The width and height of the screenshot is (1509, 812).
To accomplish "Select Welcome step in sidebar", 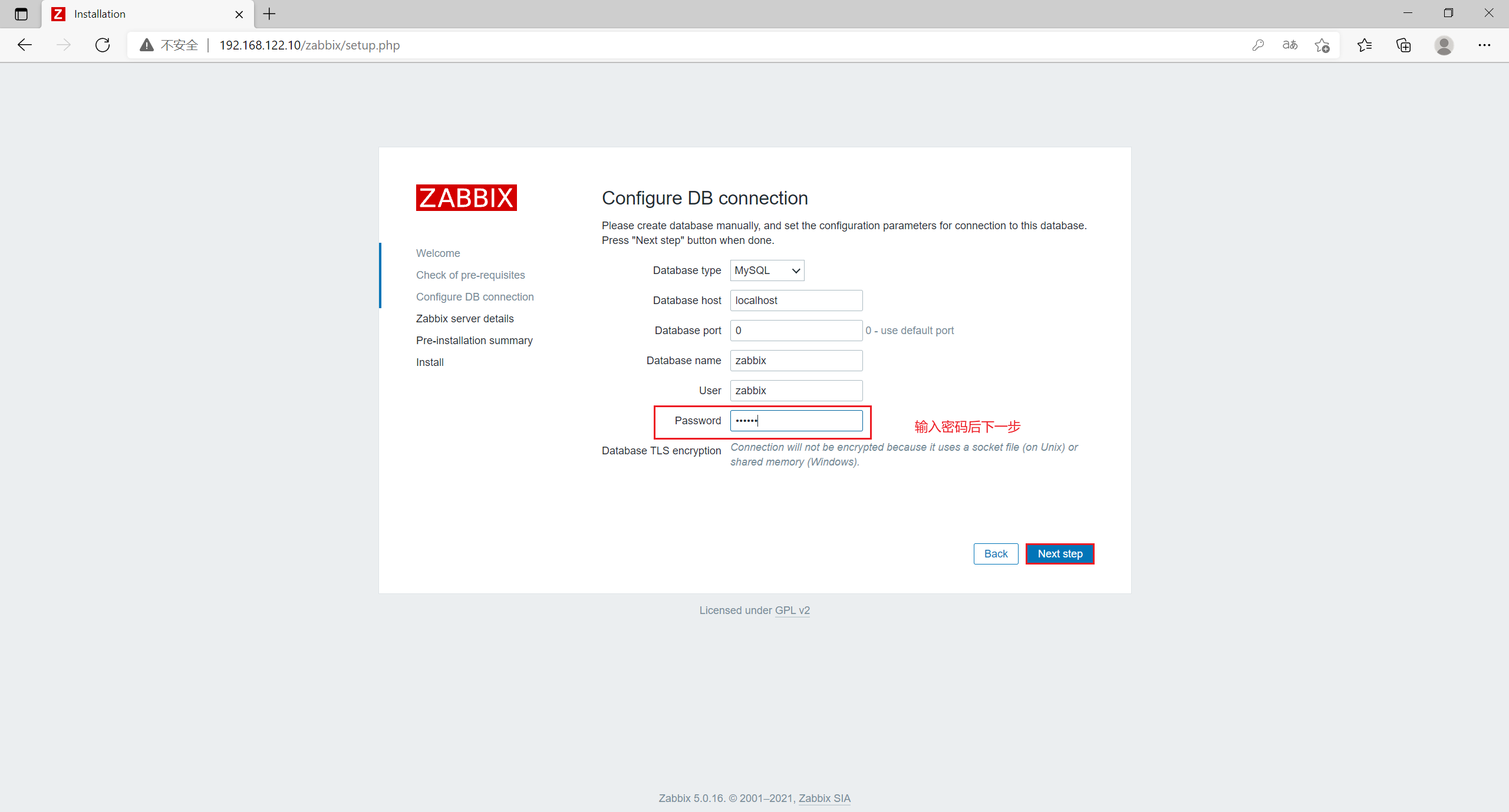I will click(438, 253).
